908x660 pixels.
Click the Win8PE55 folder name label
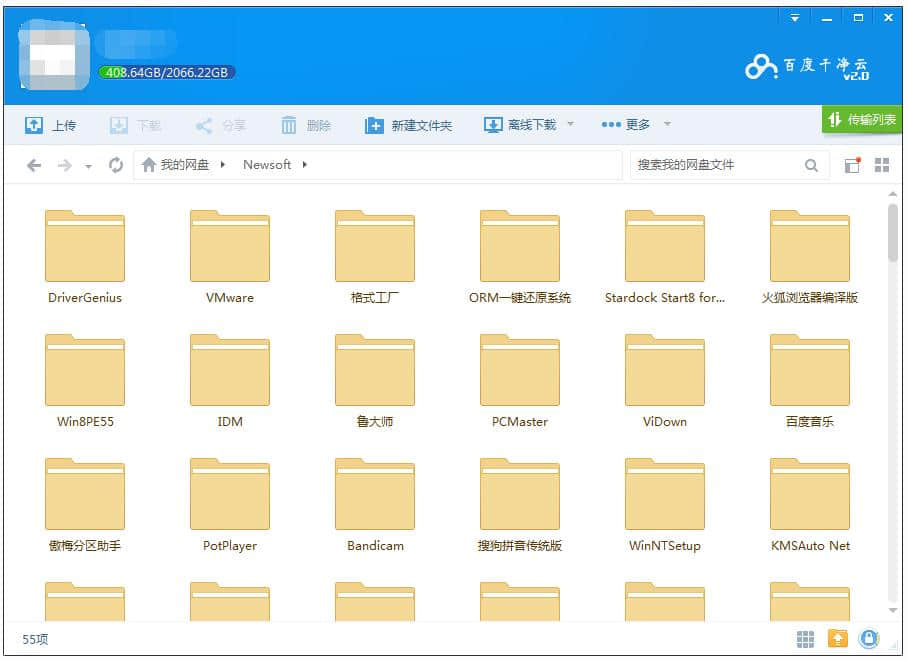[x=85, y=422]
